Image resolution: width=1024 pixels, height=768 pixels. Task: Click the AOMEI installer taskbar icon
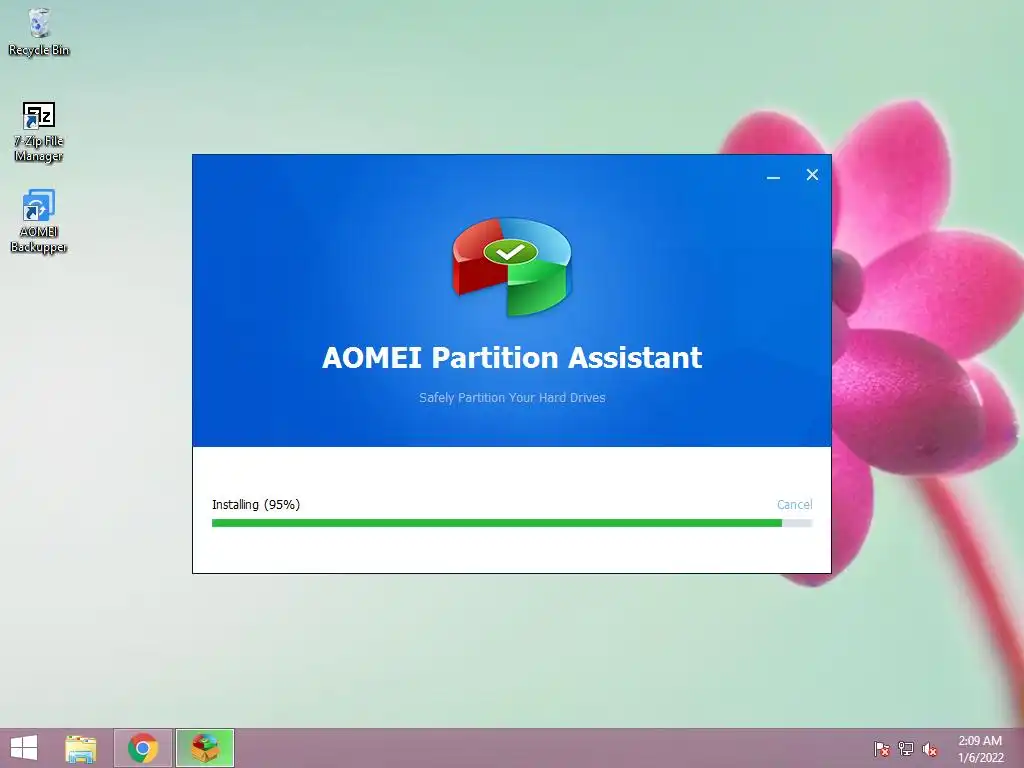(x=204, y=748)
